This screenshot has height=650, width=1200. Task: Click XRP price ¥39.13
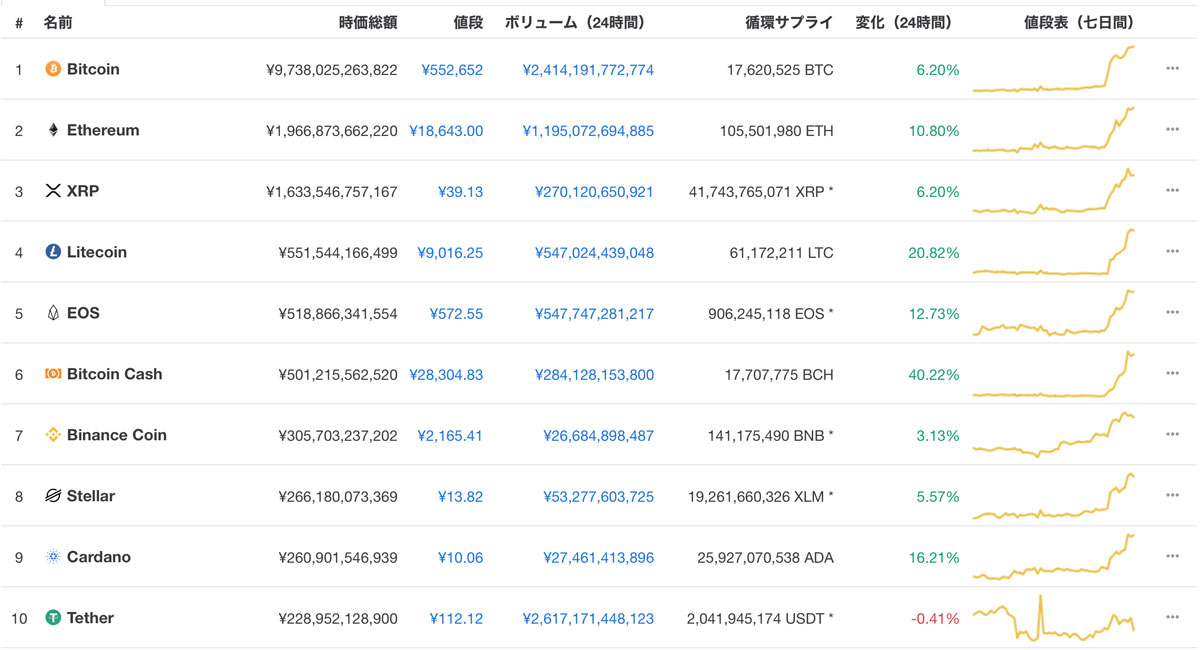tap(460, 192)
